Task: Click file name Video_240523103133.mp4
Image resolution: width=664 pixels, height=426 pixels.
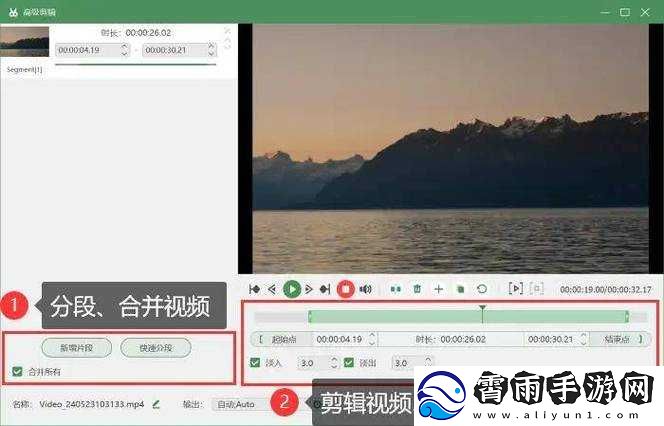Action: (91, 404)
